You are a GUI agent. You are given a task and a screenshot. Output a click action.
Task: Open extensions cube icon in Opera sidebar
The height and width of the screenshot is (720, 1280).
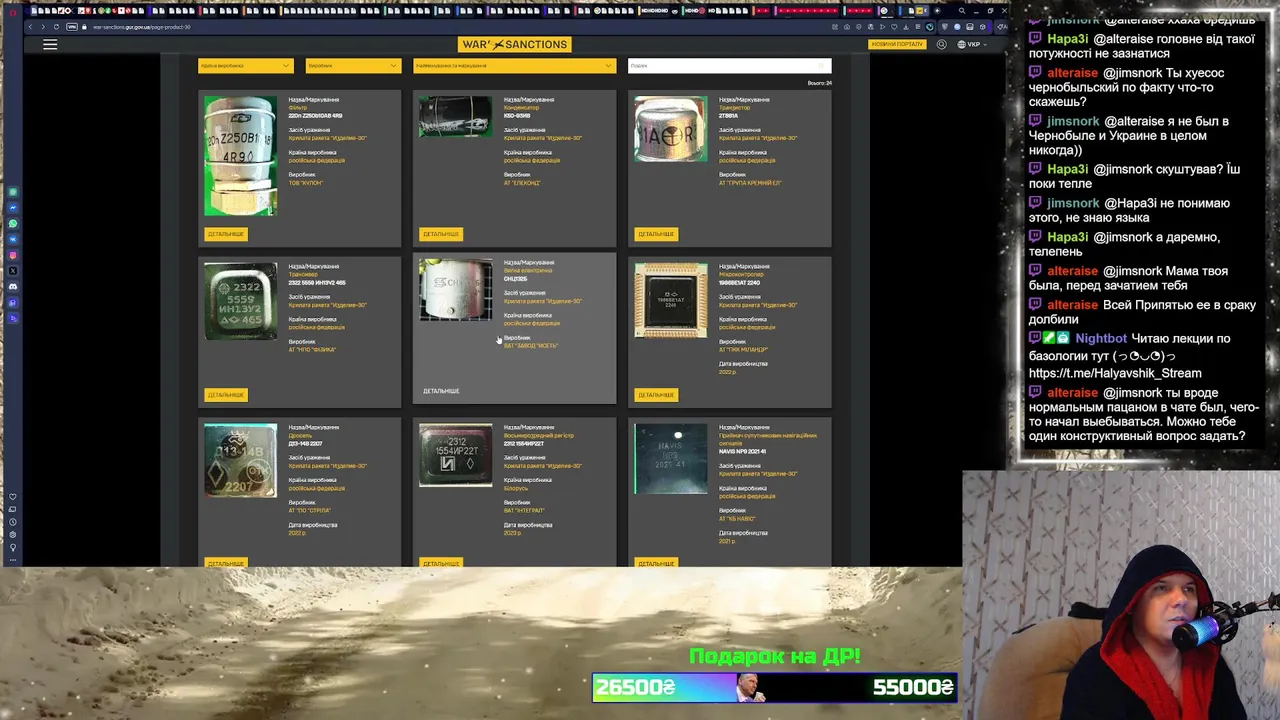point(13,534)
